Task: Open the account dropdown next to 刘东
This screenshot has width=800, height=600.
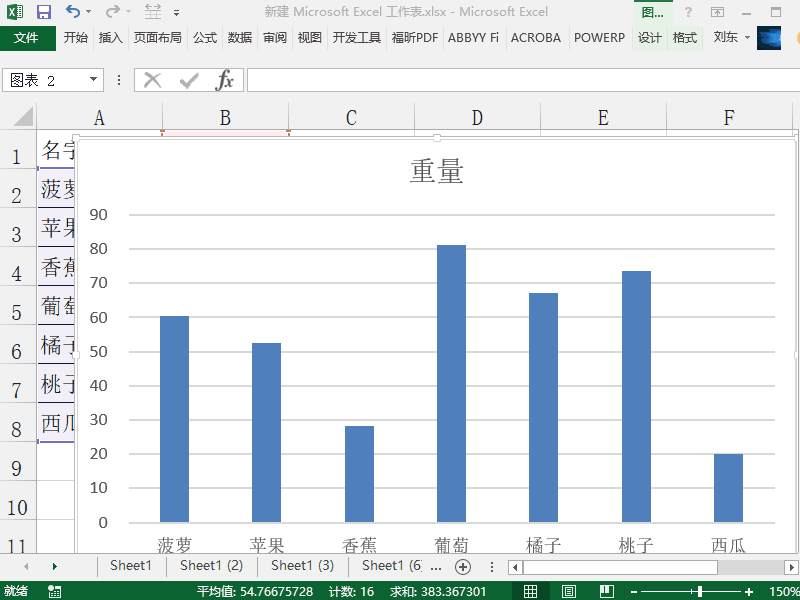Action: point(747,38)
